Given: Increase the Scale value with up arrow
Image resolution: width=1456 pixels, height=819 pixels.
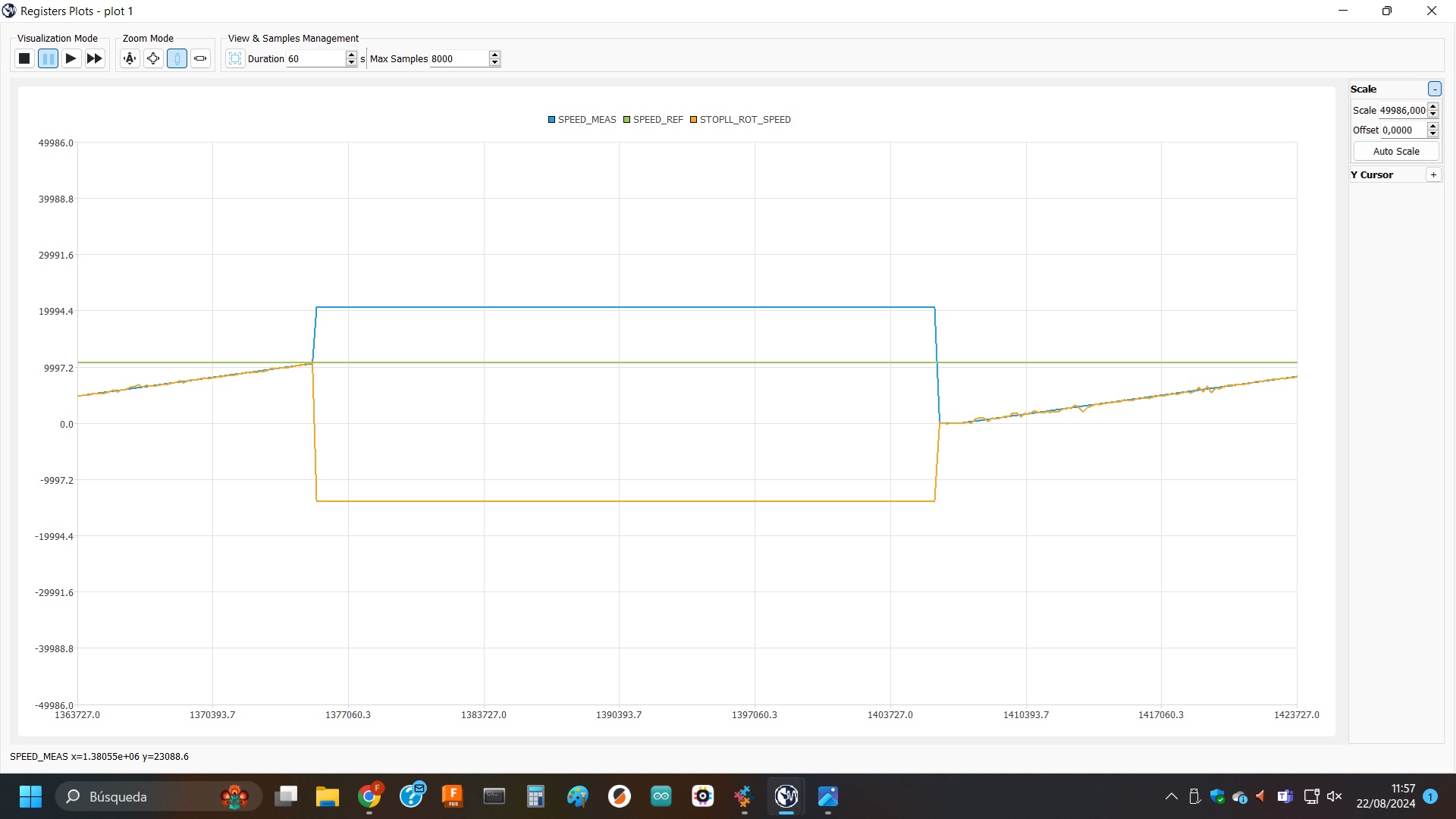Looking at the screenshot, I should click(x=1432, y=107).
